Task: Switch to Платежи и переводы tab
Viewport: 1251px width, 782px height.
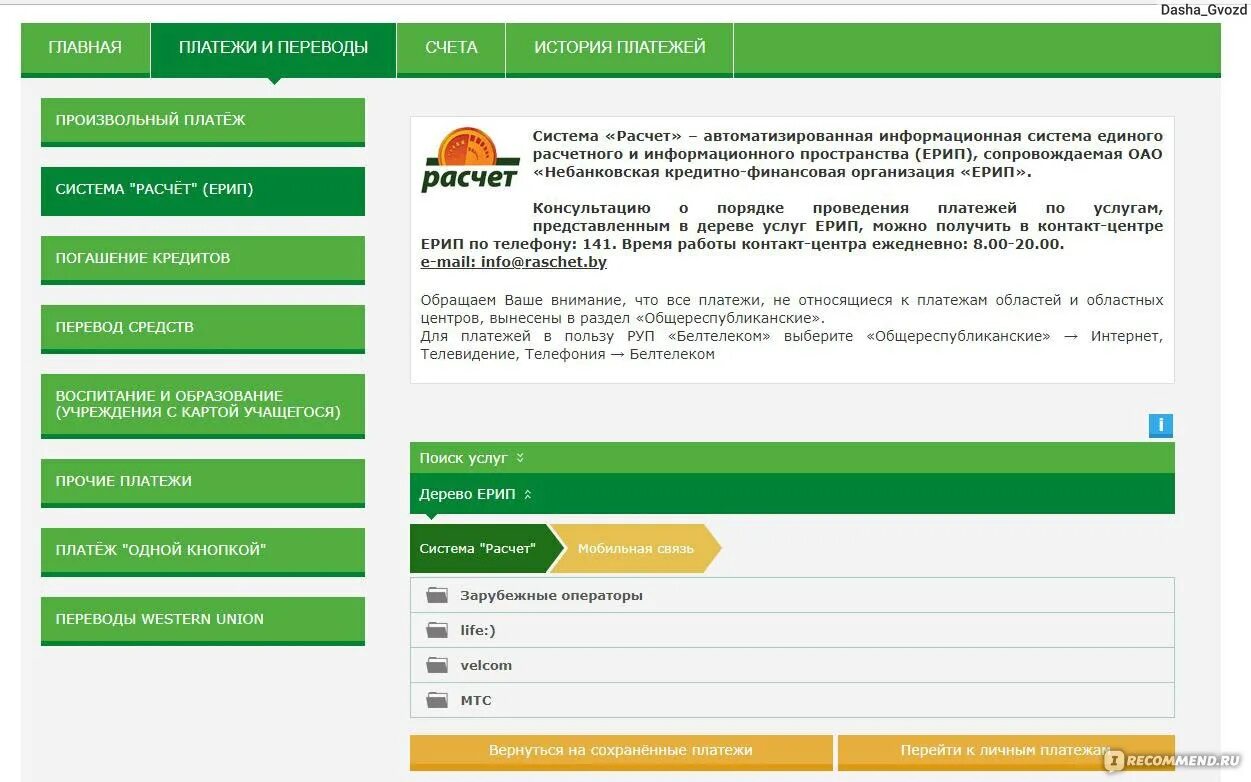Action: pos(273,48)
